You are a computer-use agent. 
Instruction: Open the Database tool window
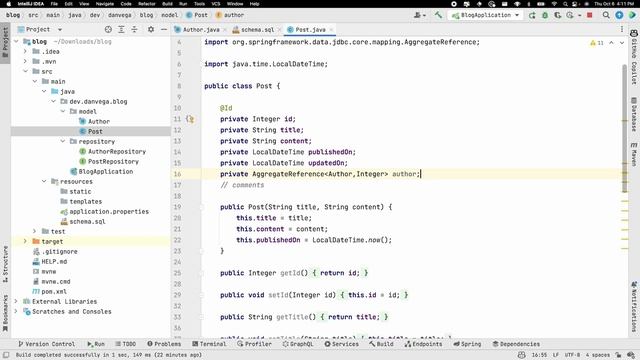pos(634,114)
